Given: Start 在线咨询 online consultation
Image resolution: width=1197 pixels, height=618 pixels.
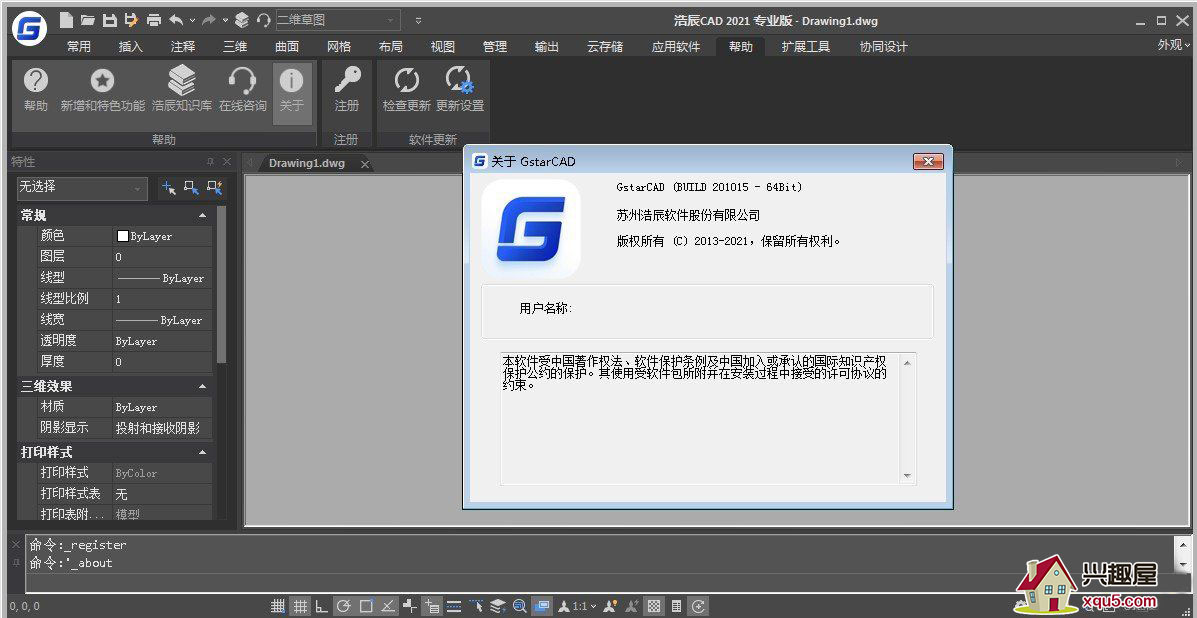Looking at the screenshot, I should point(243,90).
